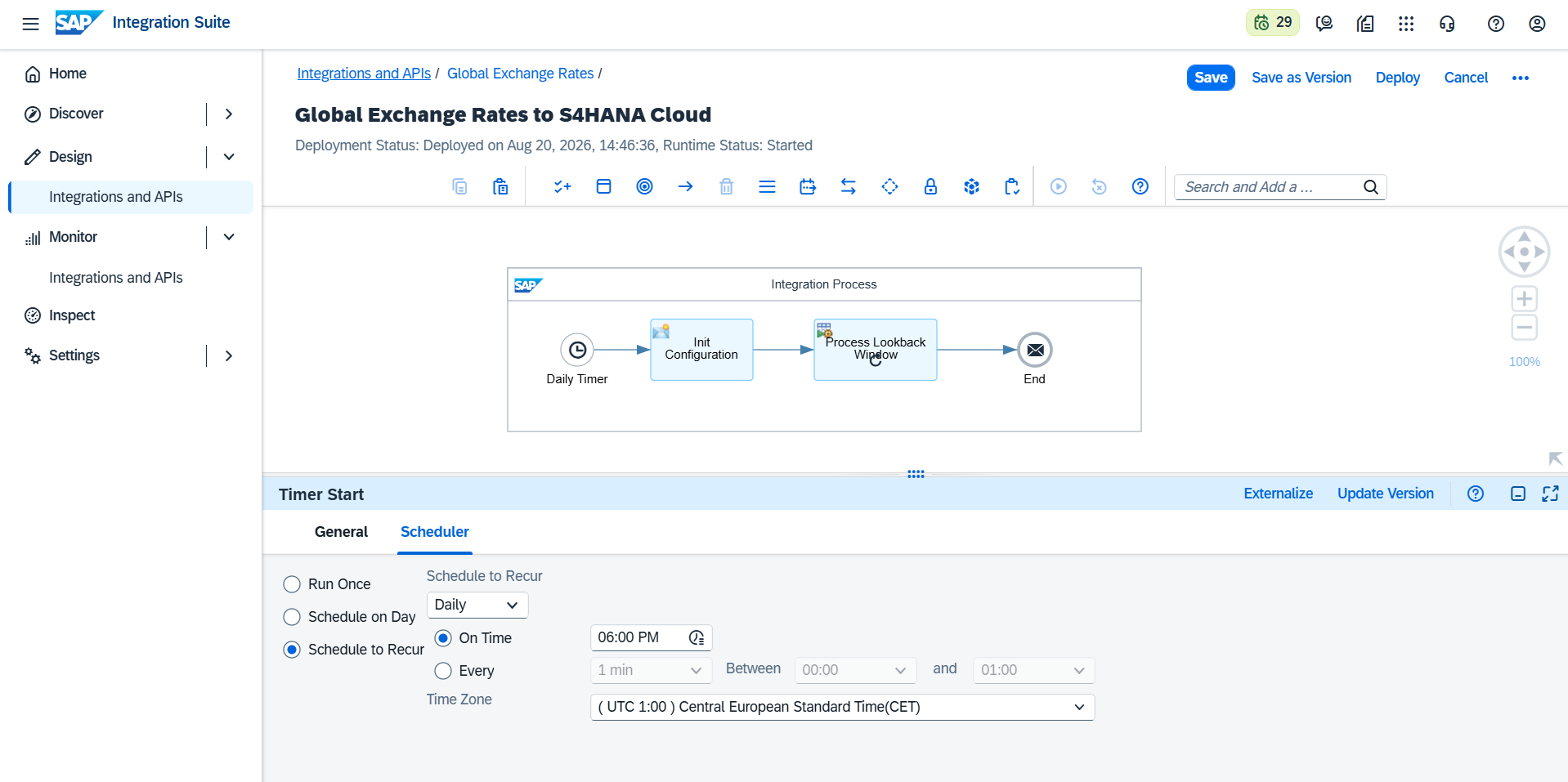
Task: Deploy the integration flow
Action: (1398, 78)
